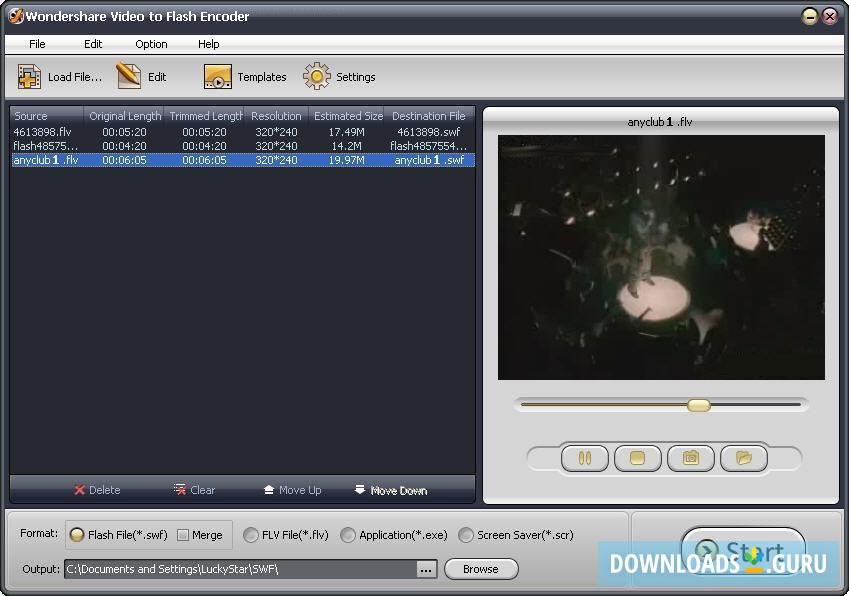Open the Load File toolbar icon
This screenshot has height=596, width=849.
tap(30, 75)
